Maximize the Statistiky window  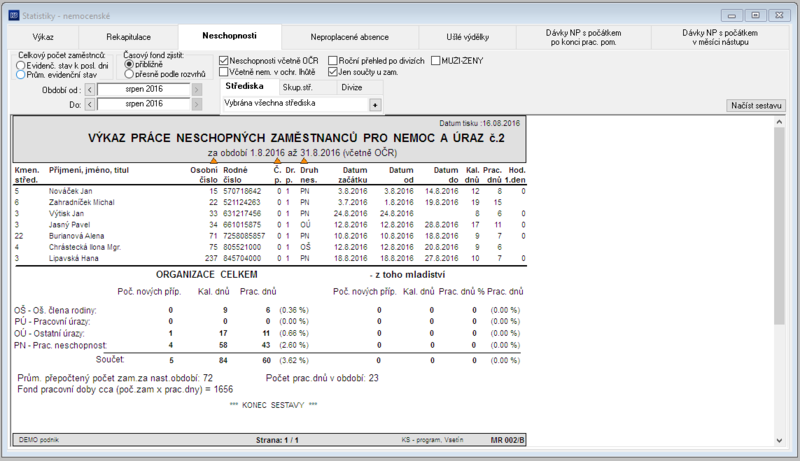coord(755,15)
